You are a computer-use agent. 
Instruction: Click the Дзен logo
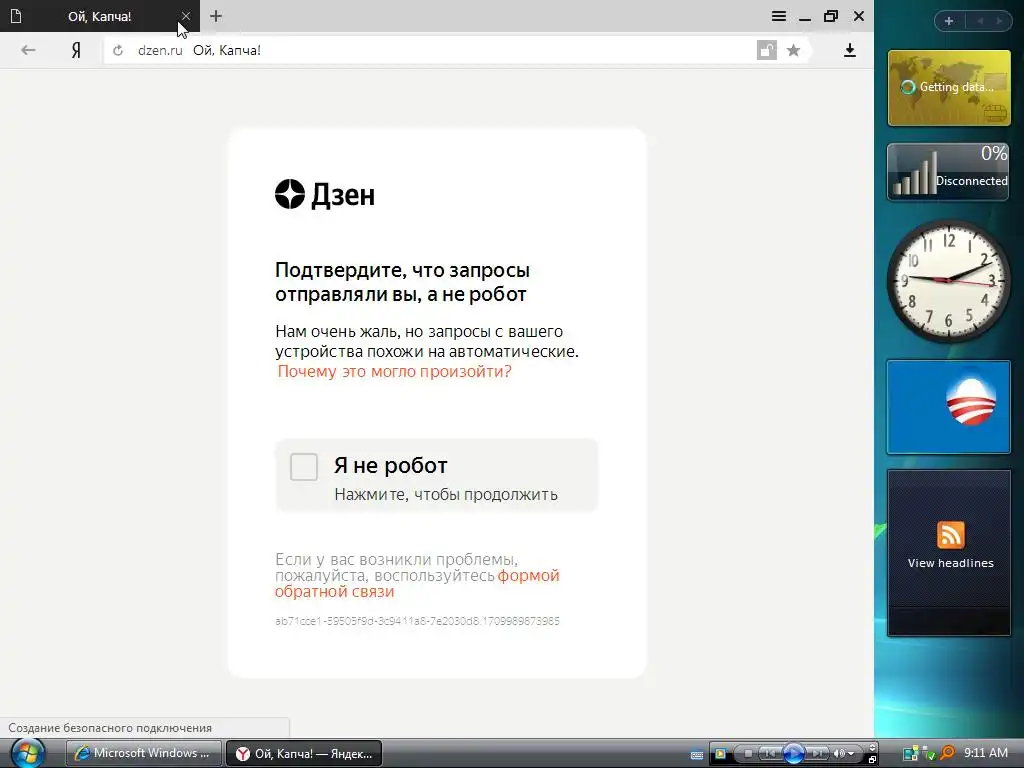pos(325,194)
